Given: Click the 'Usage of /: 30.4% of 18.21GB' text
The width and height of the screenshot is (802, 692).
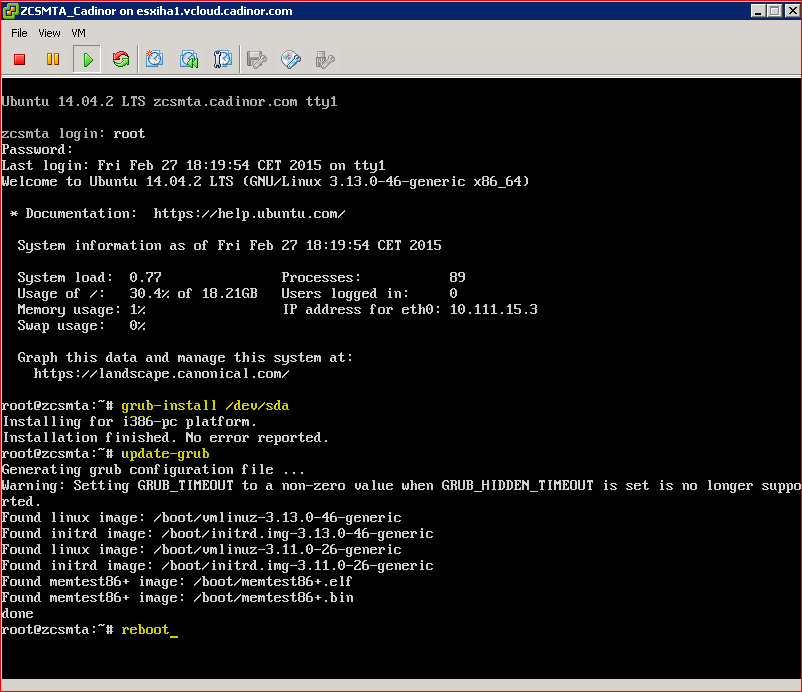Looking at the screenshot, I should click(138, 294).
